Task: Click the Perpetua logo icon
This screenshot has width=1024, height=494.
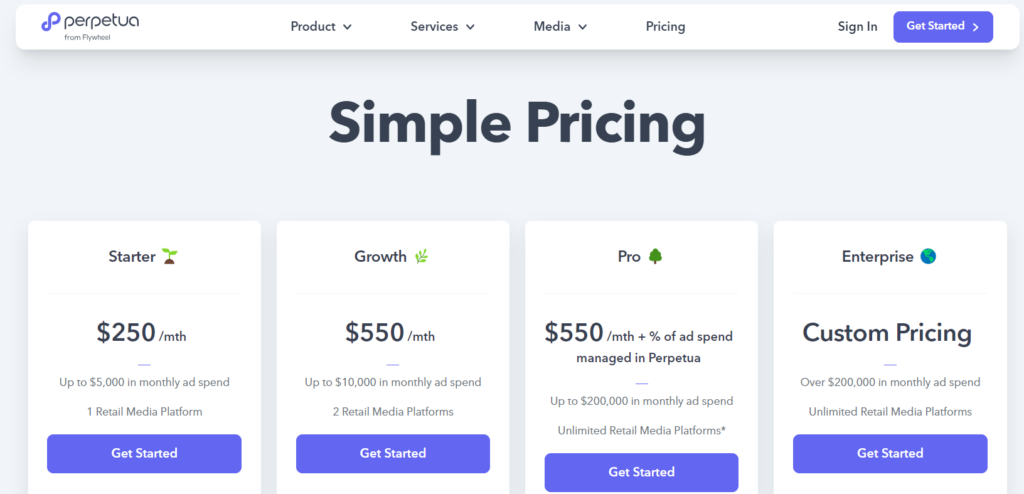Action: [50, 22]
